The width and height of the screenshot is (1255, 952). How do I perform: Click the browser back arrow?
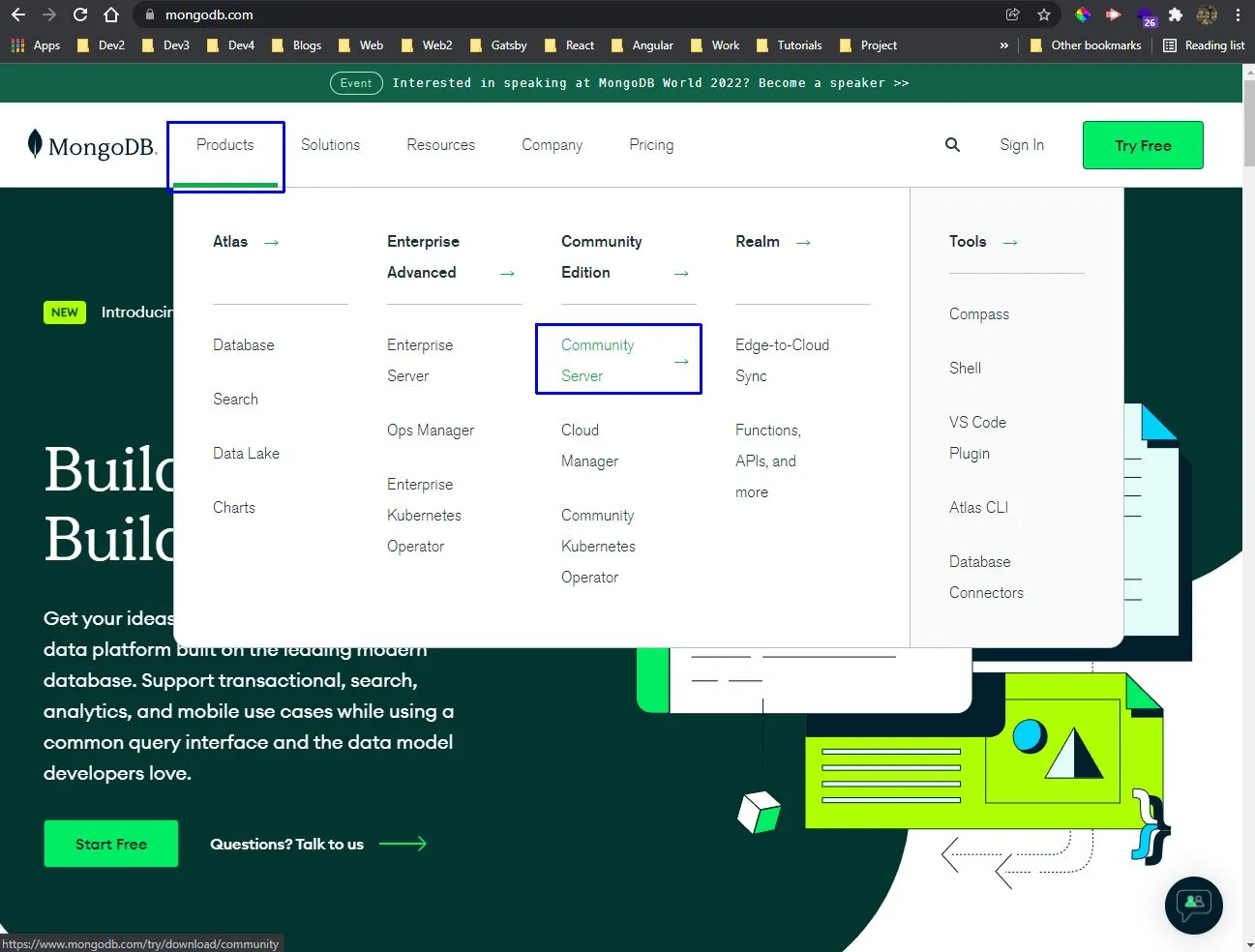pyautogui.click(x=18, y=15)
